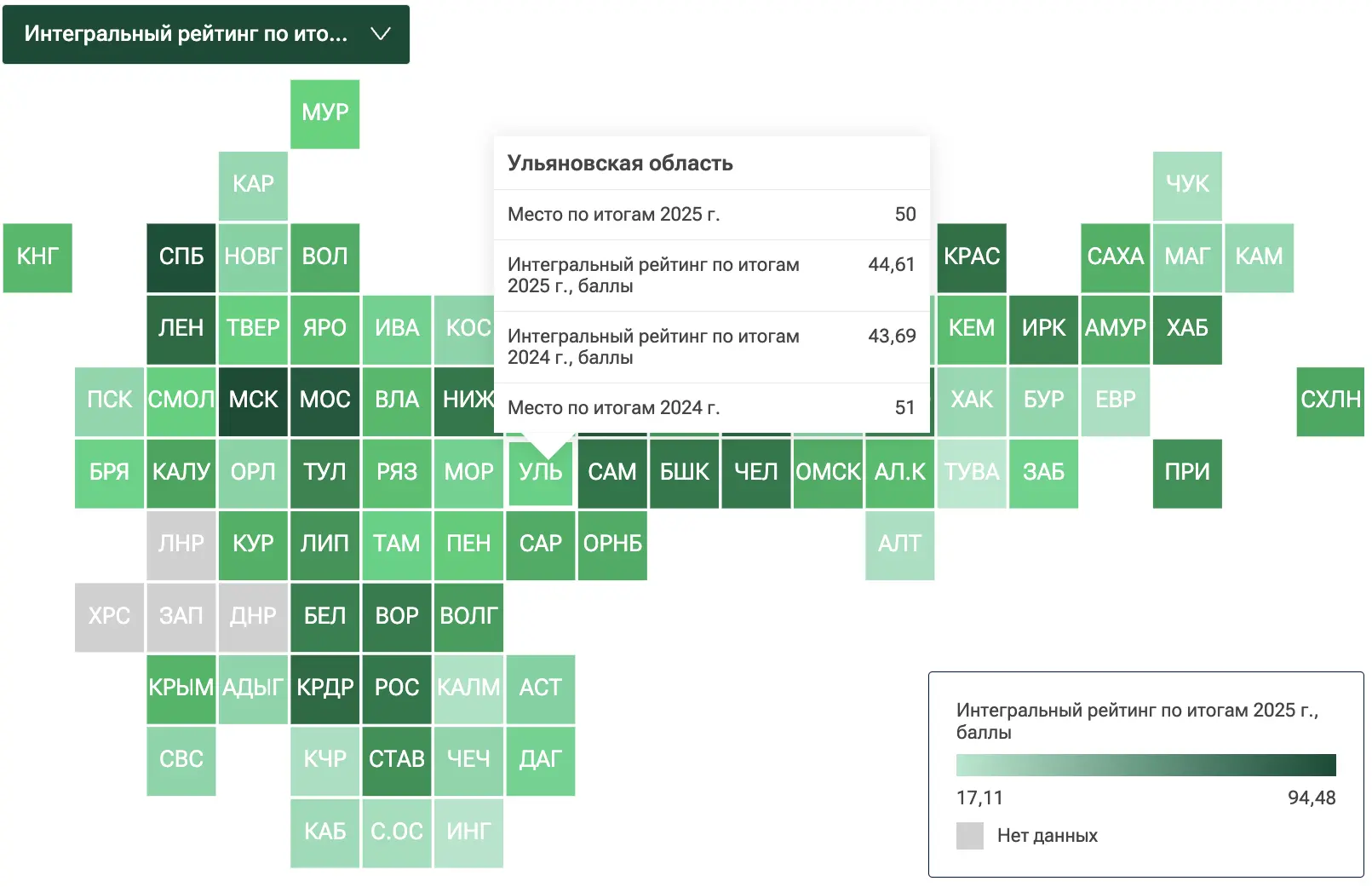Open the Интегральный рейтинг dropdown

(x=206, y=34)
